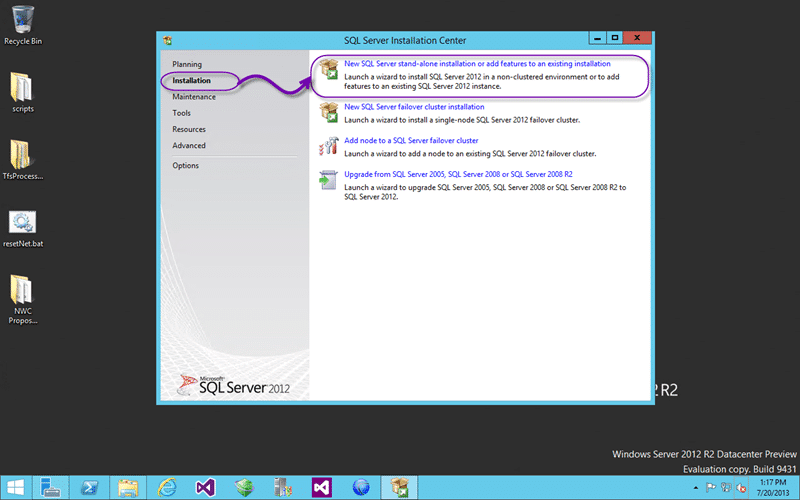The image size is (800, 500).
Task: Select the TfsProcess... folder on desktop
Action: tap(22, 160)
